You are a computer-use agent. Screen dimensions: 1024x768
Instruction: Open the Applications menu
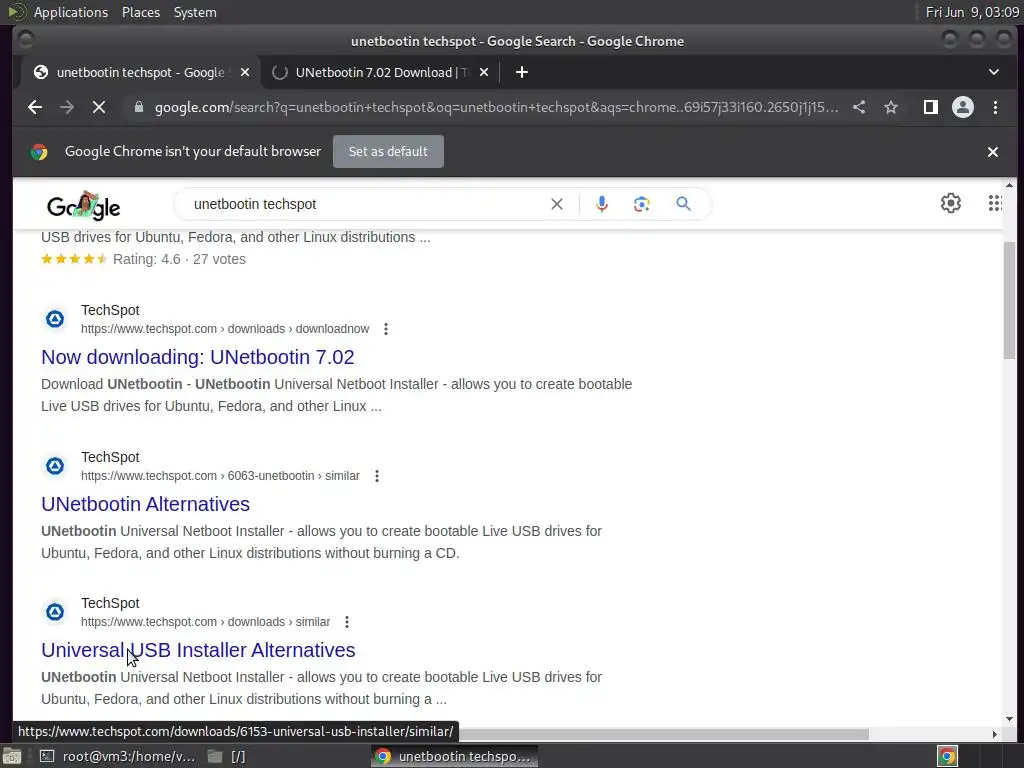[x=71, y=12]
